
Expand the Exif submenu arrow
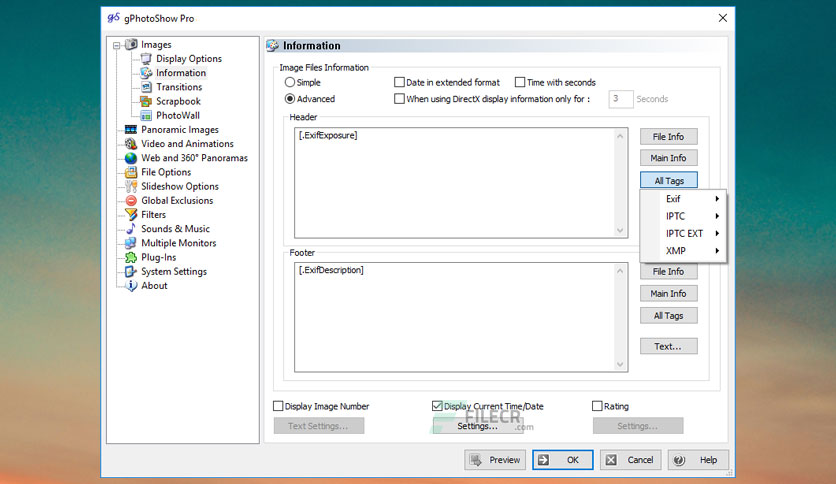(717, 199)
